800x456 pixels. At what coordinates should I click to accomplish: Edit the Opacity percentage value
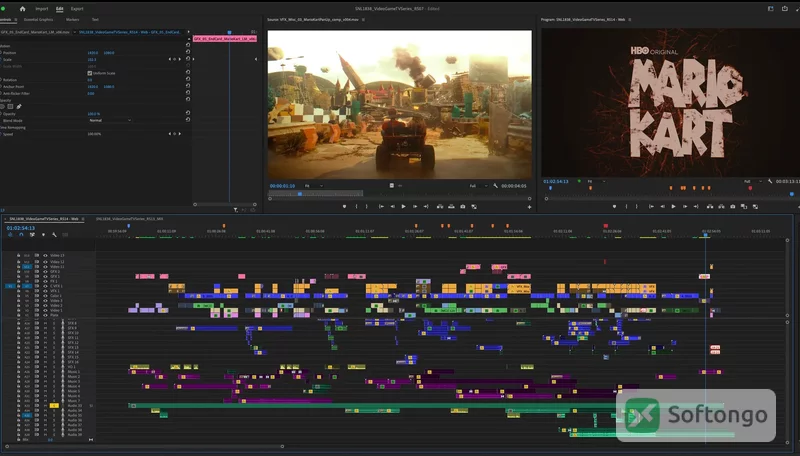pyautogui.click(x=94, y=114)
